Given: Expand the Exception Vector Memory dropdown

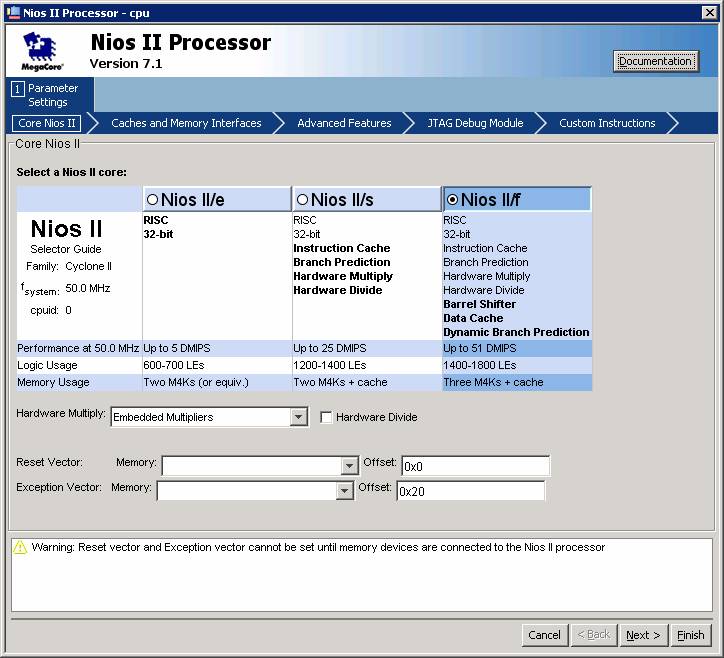Looking at the screenshot, I should (x=344, y=491).
